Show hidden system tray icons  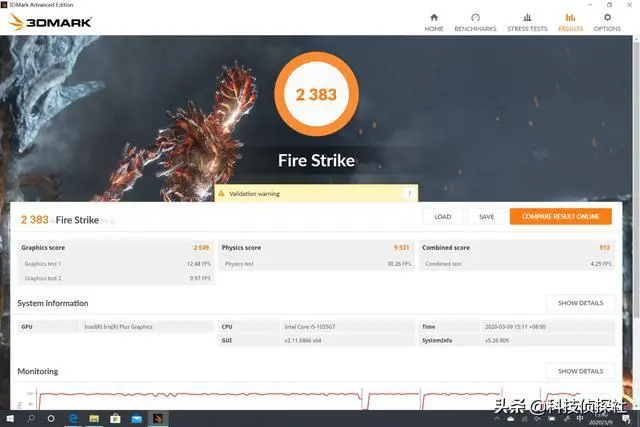[497, 419]
